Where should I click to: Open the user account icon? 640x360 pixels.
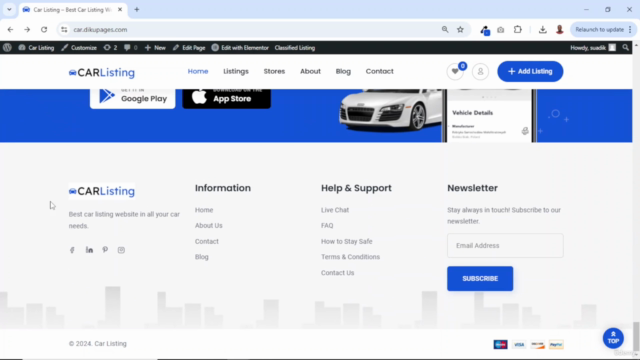point(480,71)
